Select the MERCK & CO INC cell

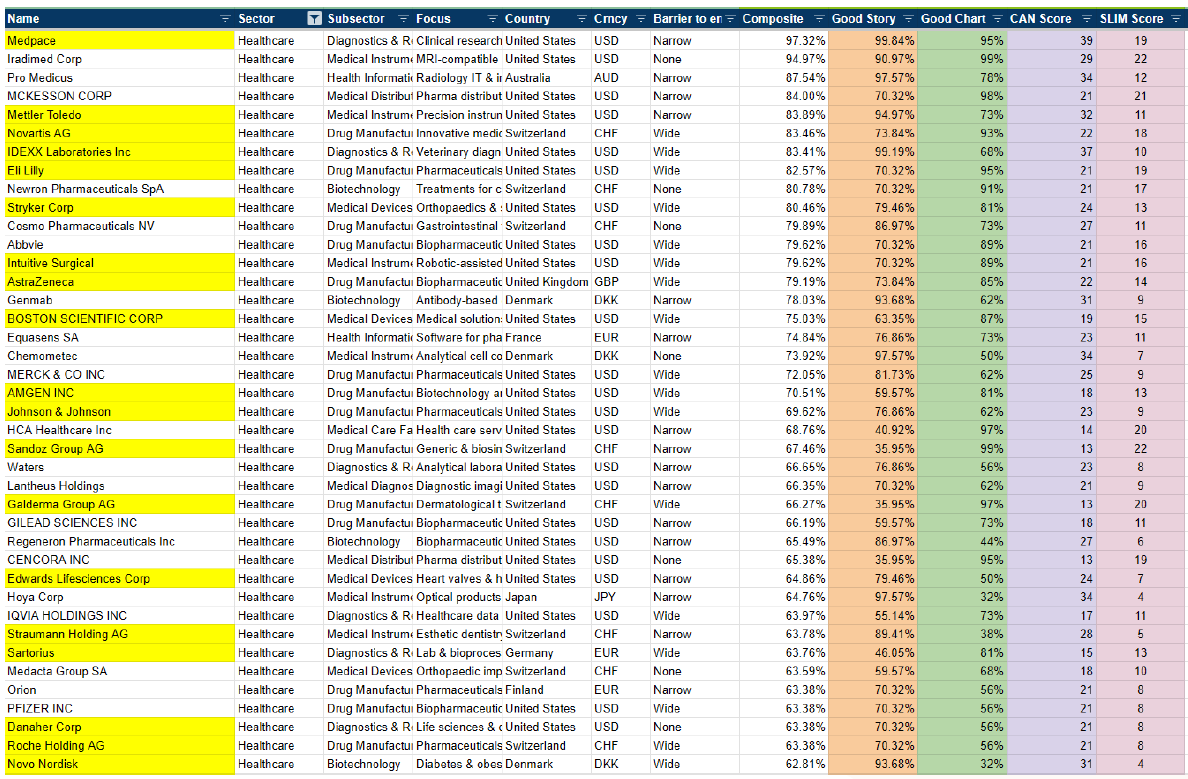[x=120, y=375]
